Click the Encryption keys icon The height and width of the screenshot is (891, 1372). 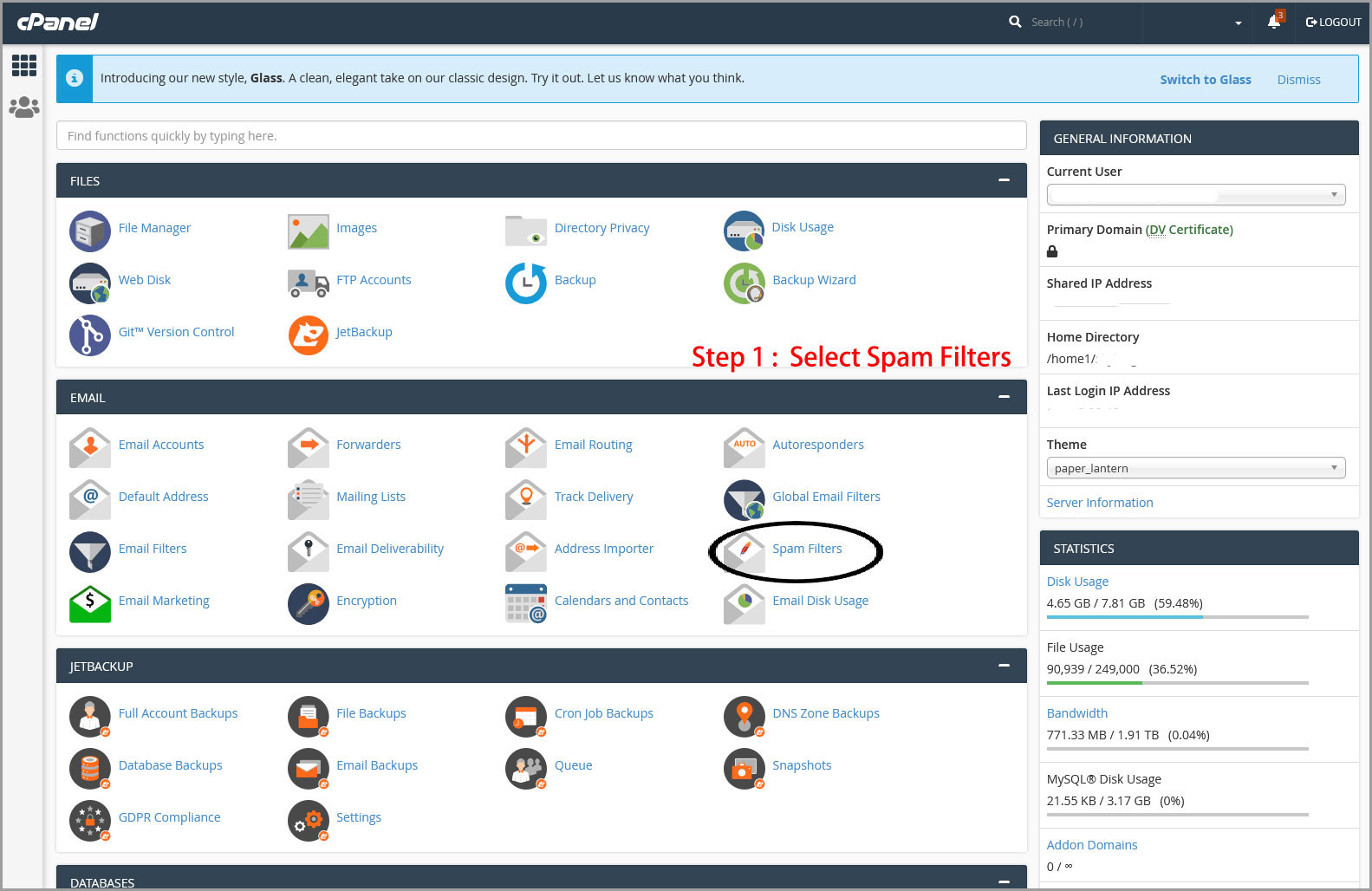coord(309,604)
